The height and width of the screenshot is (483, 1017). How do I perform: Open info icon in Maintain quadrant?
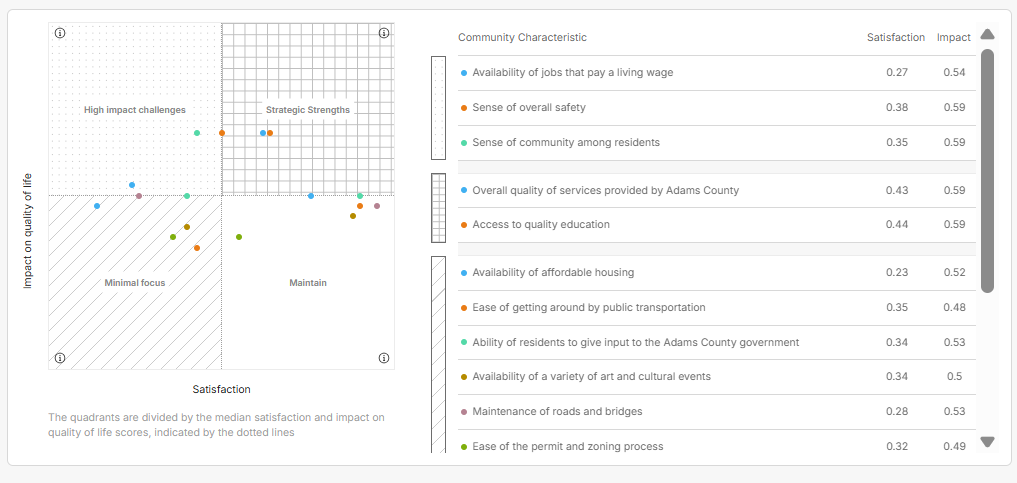pos(383,357)
